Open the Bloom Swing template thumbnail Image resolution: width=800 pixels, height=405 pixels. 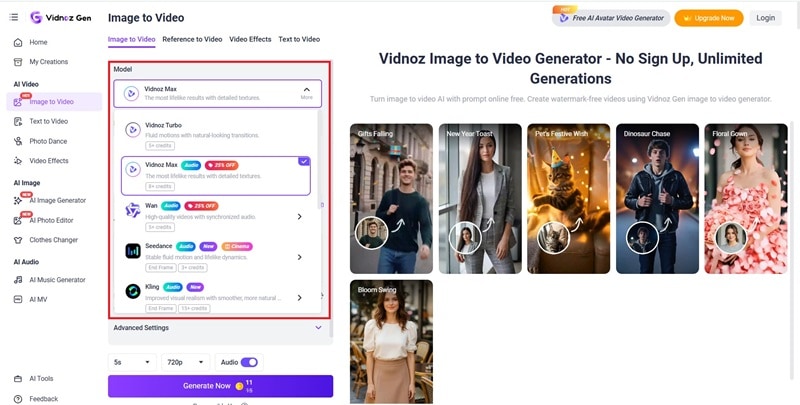(x=391, y=342)
